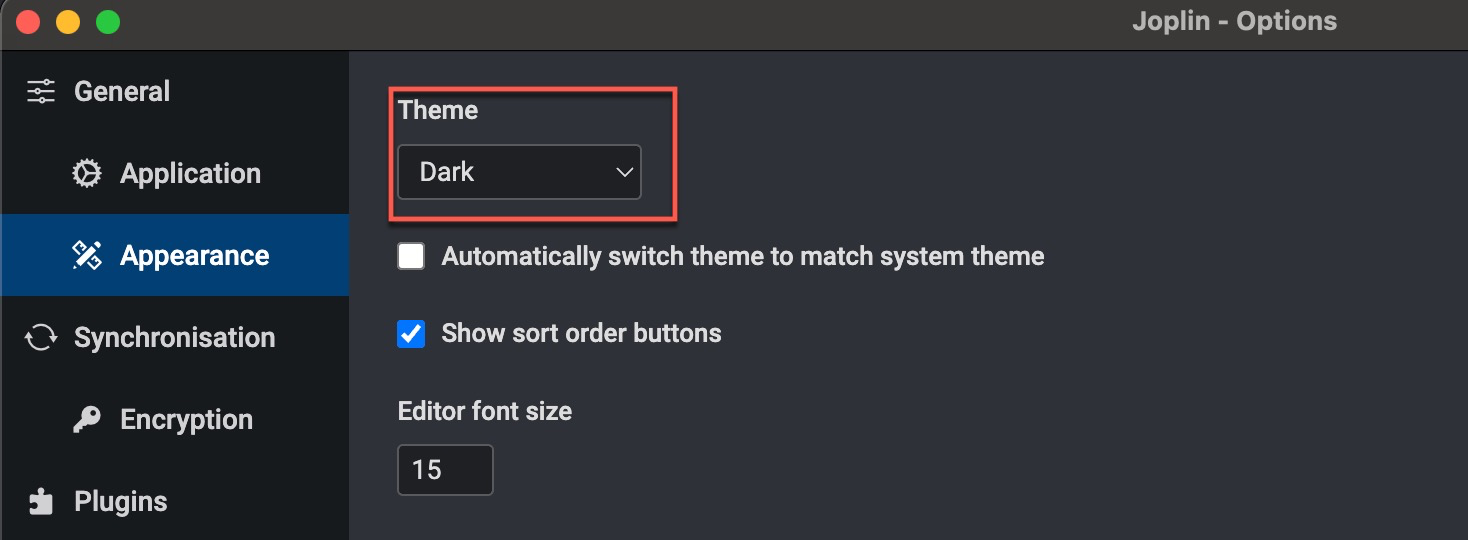Click the Application gear icon
The height and width of the screenshot is (540, 1468).
click(87, 174)
